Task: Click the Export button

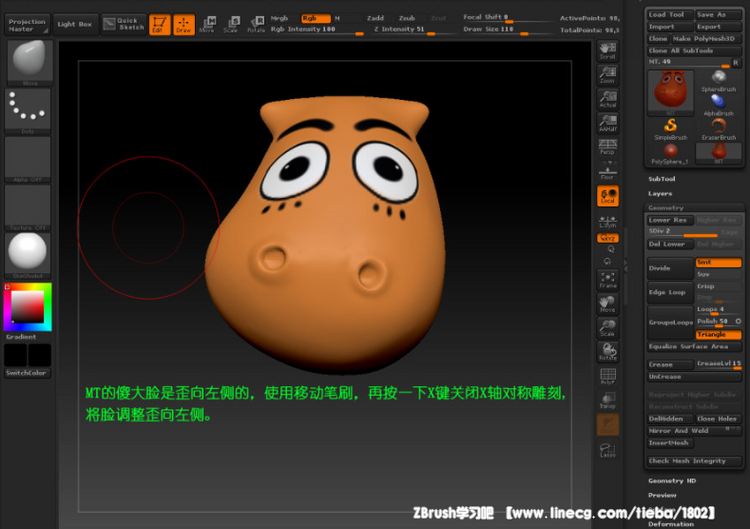Action: [x=718, y=27]
